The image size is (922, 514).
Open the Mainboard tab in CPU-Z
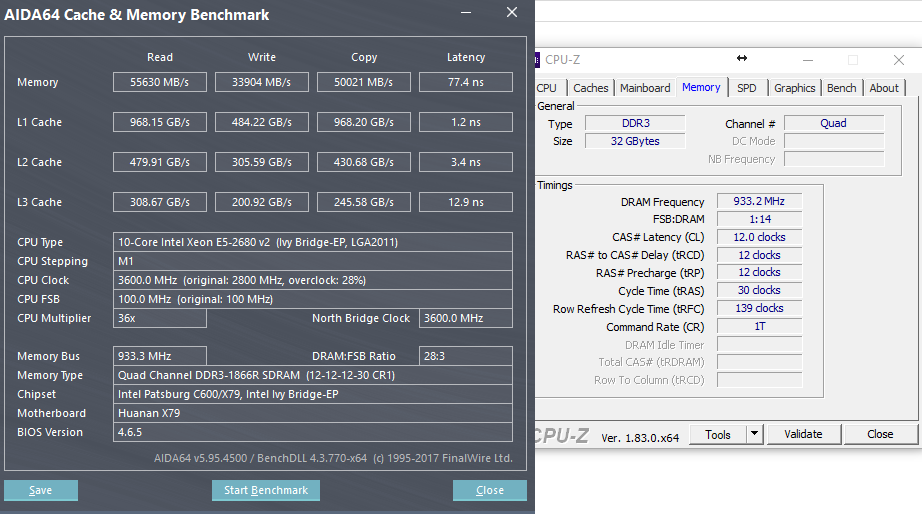click(645, 88)
